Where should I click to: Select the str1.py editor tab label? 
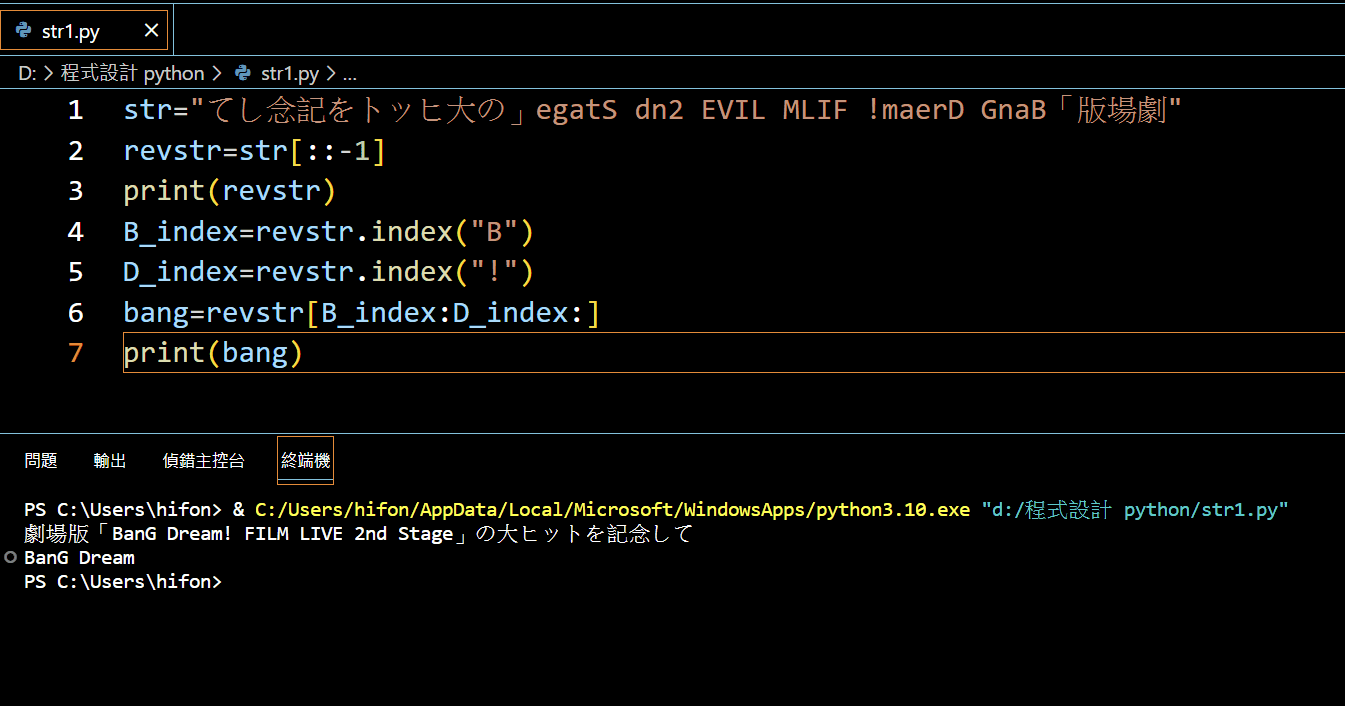coord(70,32)
